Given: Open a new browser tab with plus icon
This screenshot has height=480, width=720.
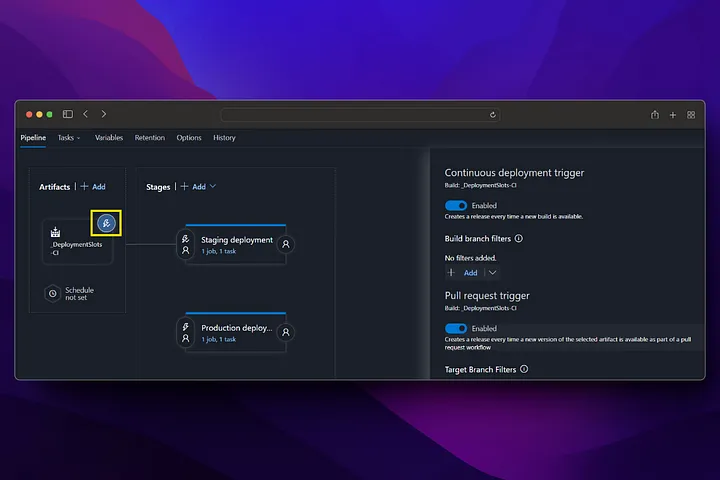Looking at the screenshot, I should click(673, 115).
